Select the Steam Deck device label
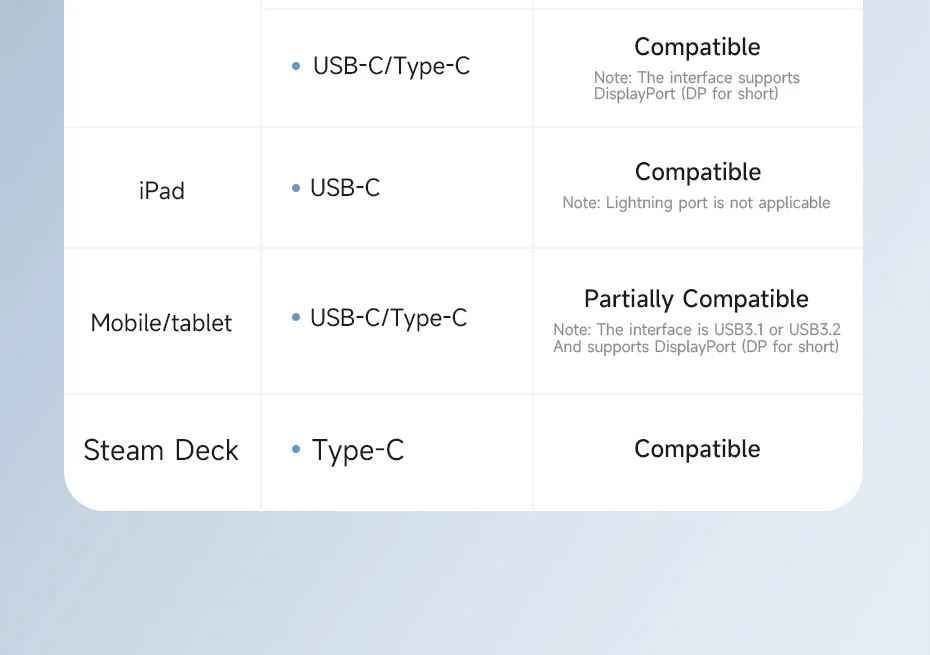Screen dimensions: 930x655 161,450
